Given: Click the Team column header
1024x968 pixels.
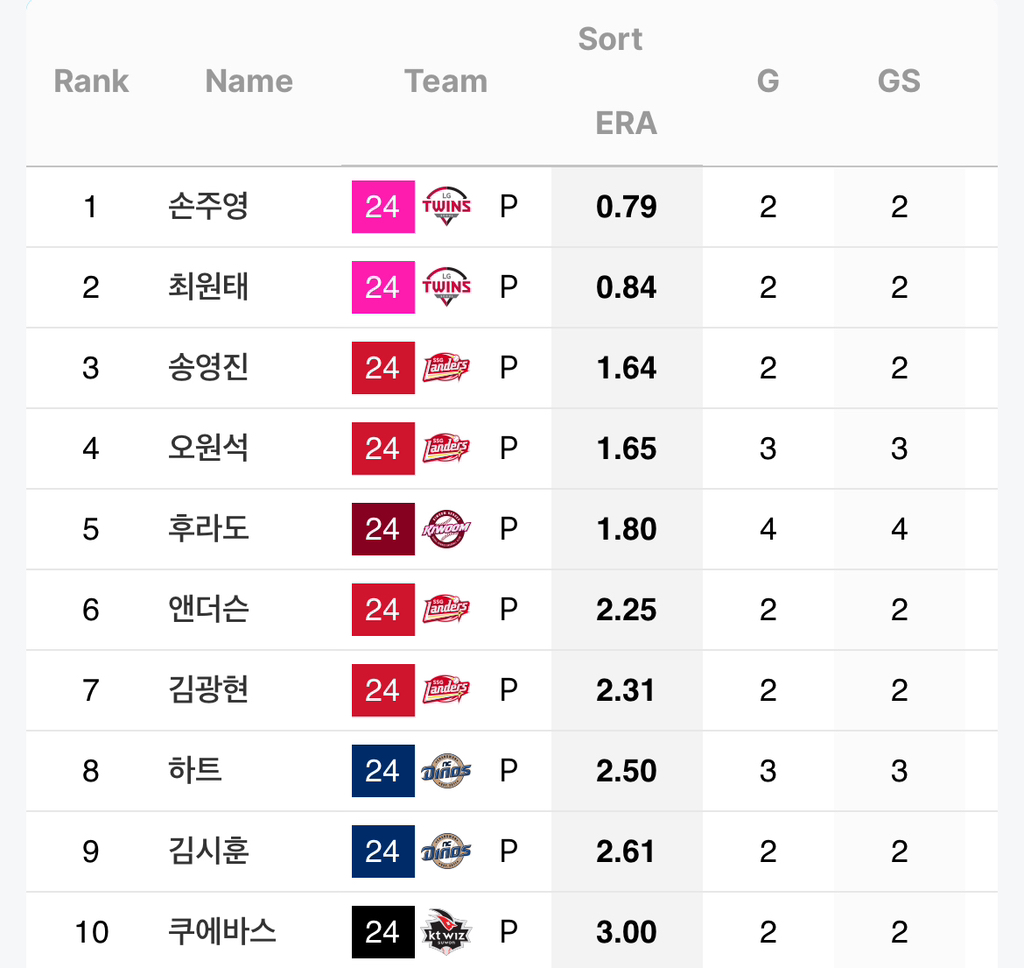Looking at the screenshot, I should (x=446, y=81).
